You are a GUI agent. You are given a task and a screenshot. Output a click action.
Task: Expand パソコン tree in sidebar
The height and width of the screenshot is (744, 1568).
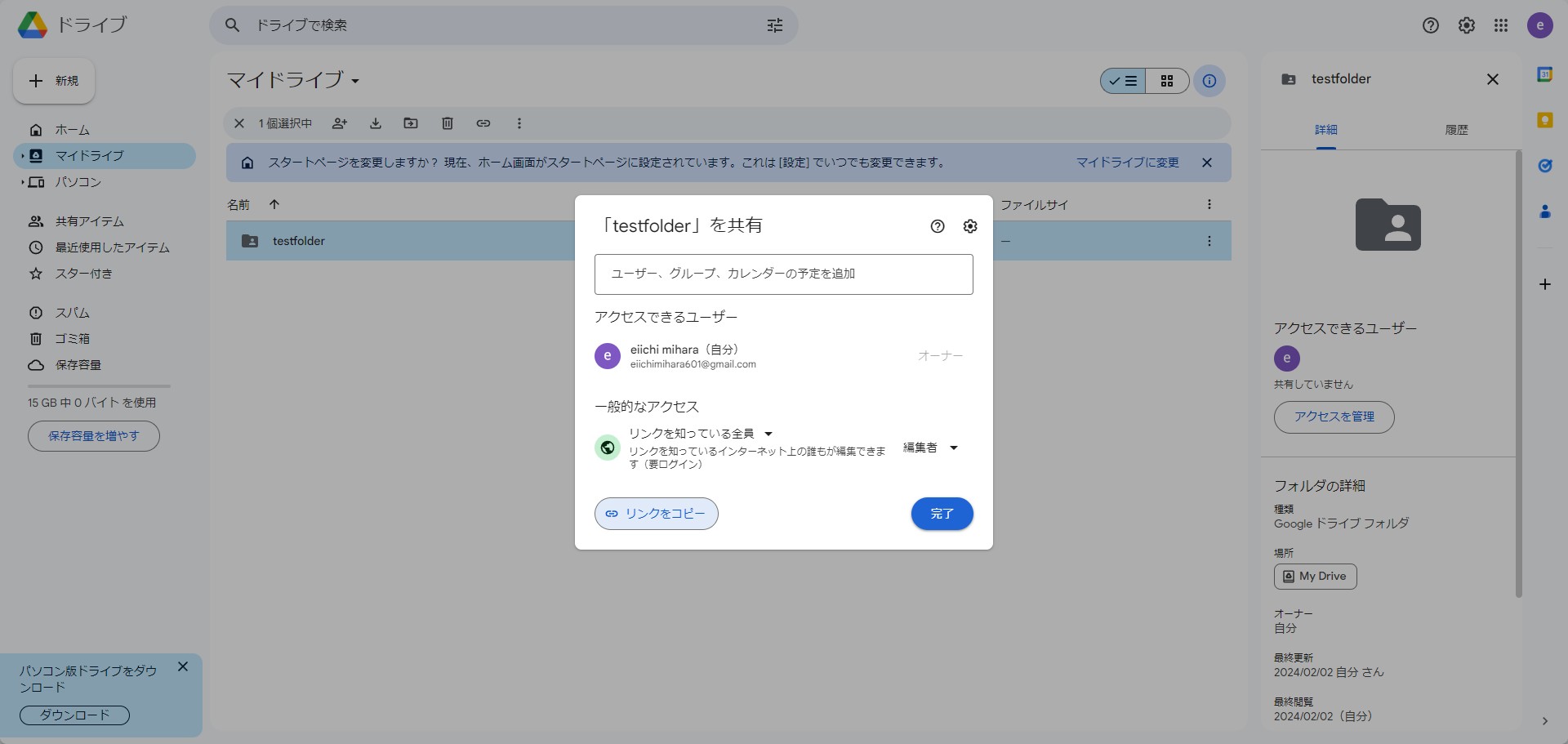pyautogui.click(x=22, y=182)
